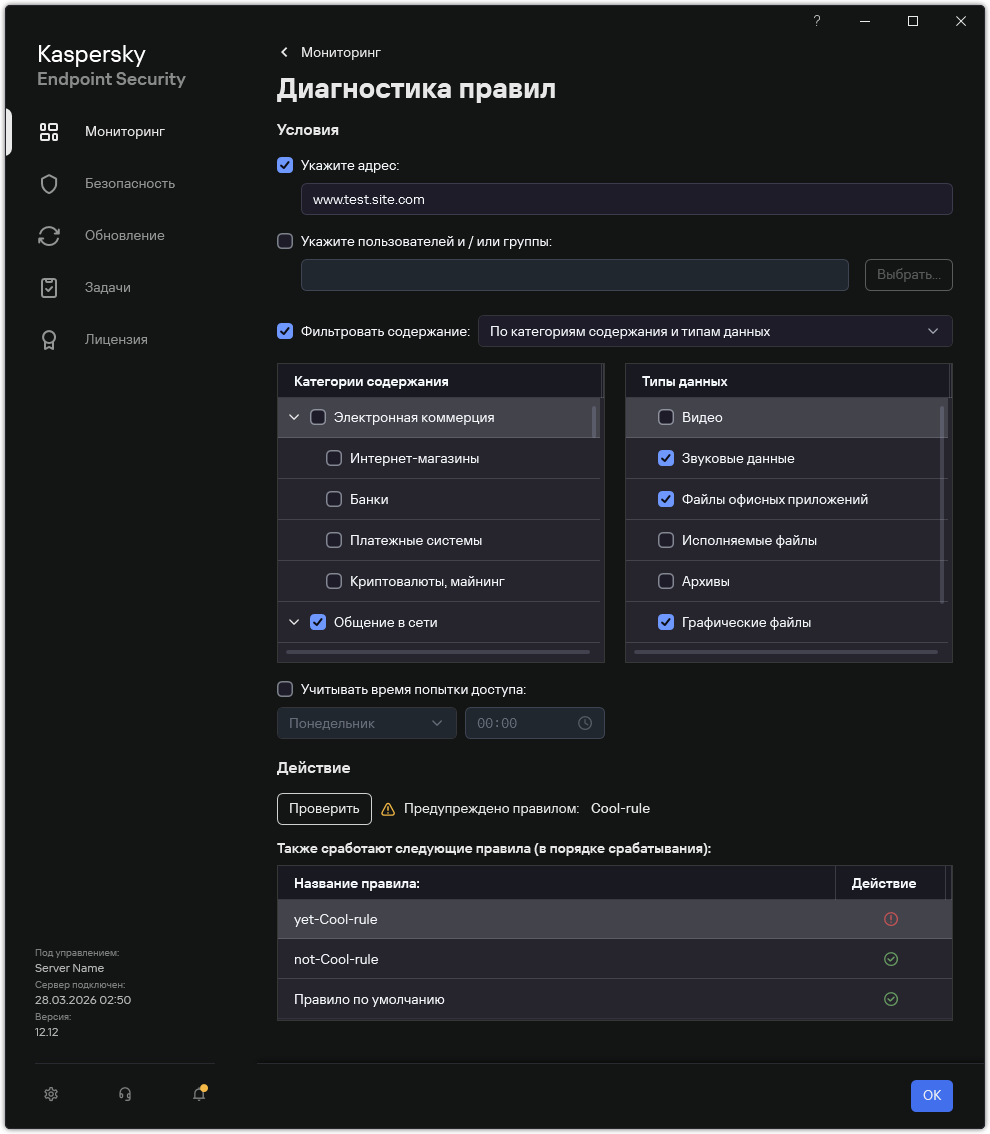This screenshot has height=1134, width=990.
Task: Open settings with the gear icon
Action: [x=51, y=1094]
